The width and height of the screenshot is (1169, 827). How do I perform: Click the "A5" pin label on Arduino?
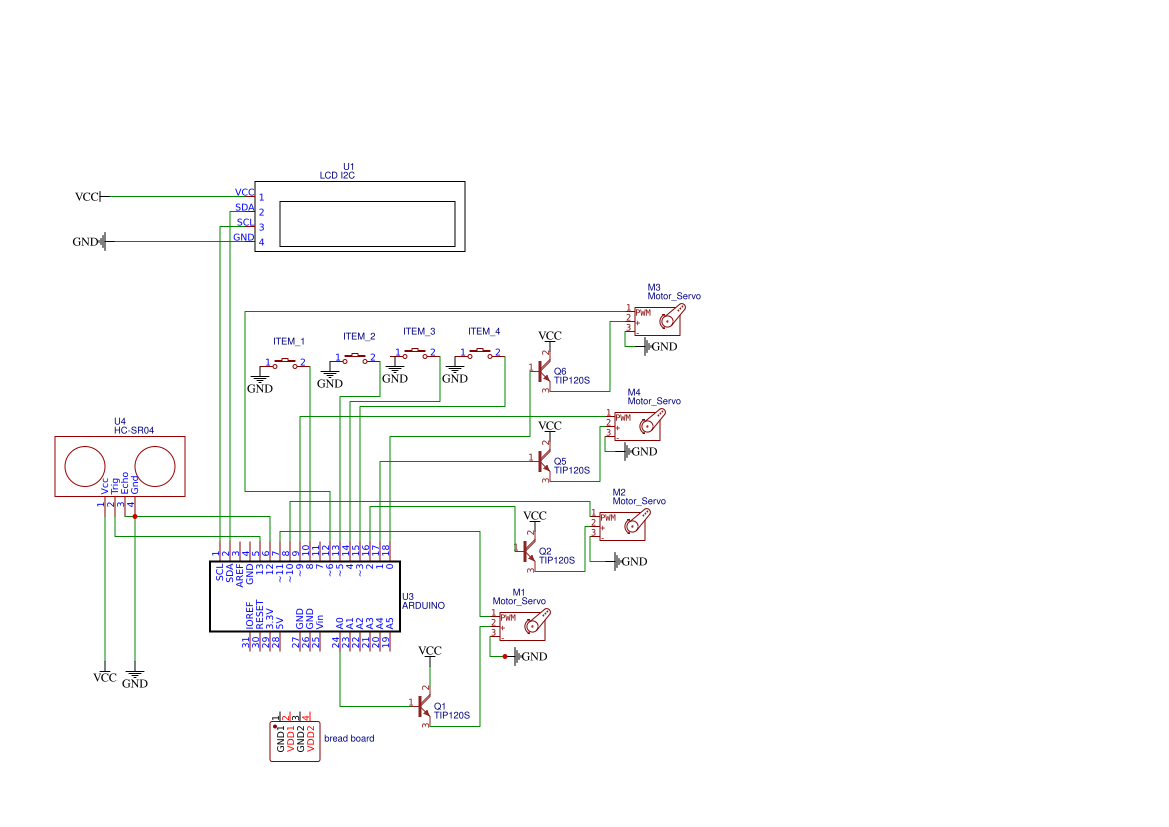coord(390,623)
